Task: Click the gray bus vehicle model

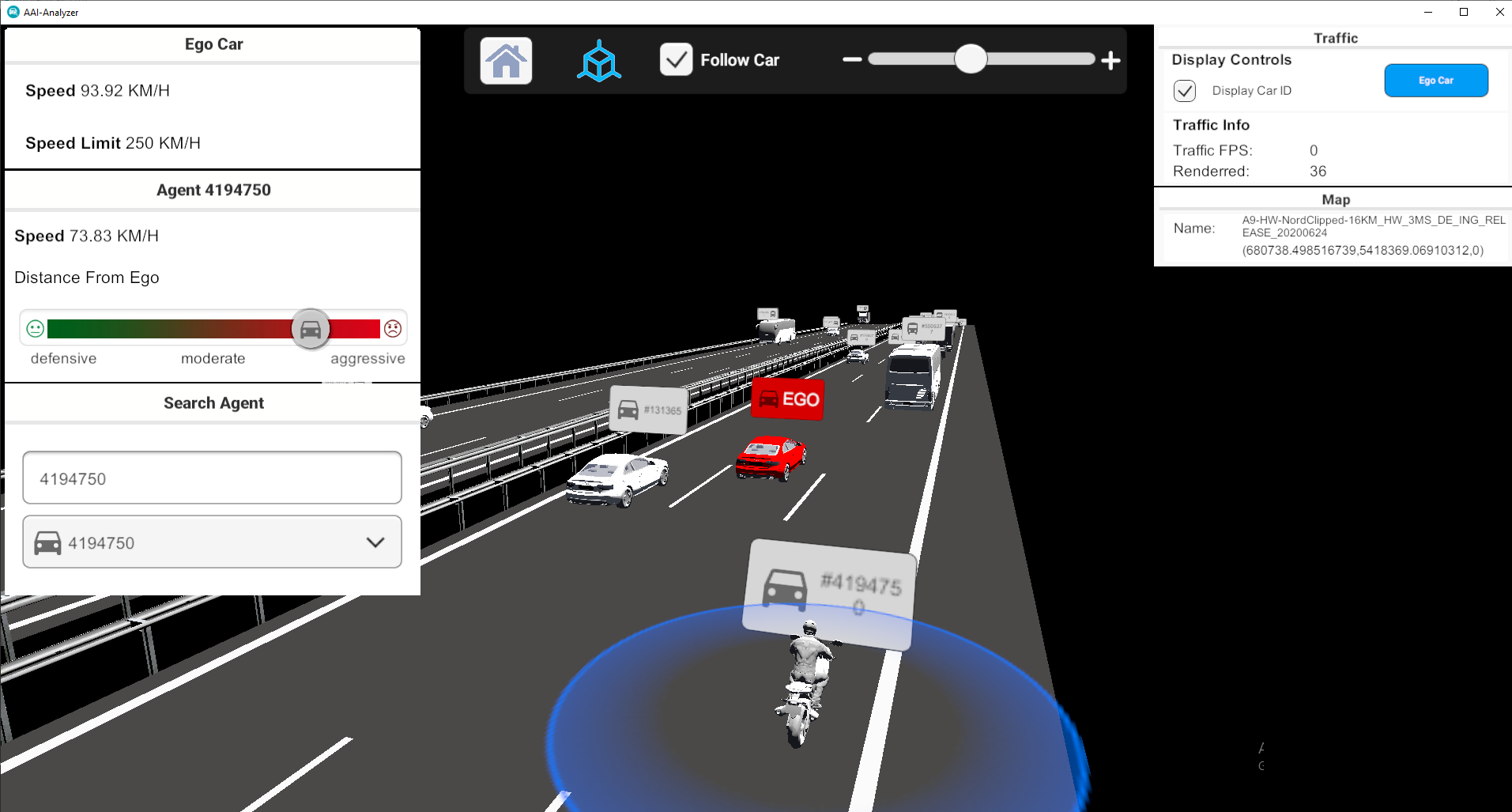Action: pyautogui.click(x=913, y=377)
